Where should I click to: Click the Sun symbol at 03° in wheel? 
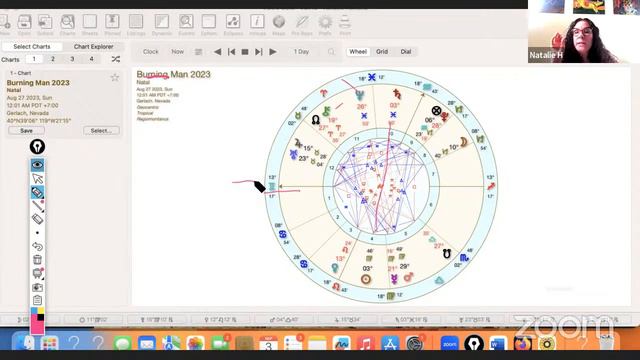pyautogui.click(x=366, y=279)
